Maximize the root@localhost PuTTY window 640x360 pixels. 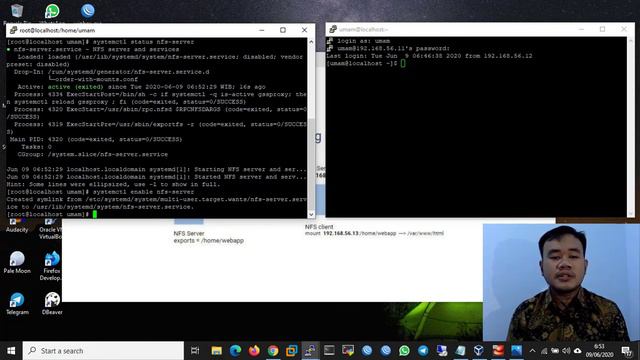coord(283,30)
